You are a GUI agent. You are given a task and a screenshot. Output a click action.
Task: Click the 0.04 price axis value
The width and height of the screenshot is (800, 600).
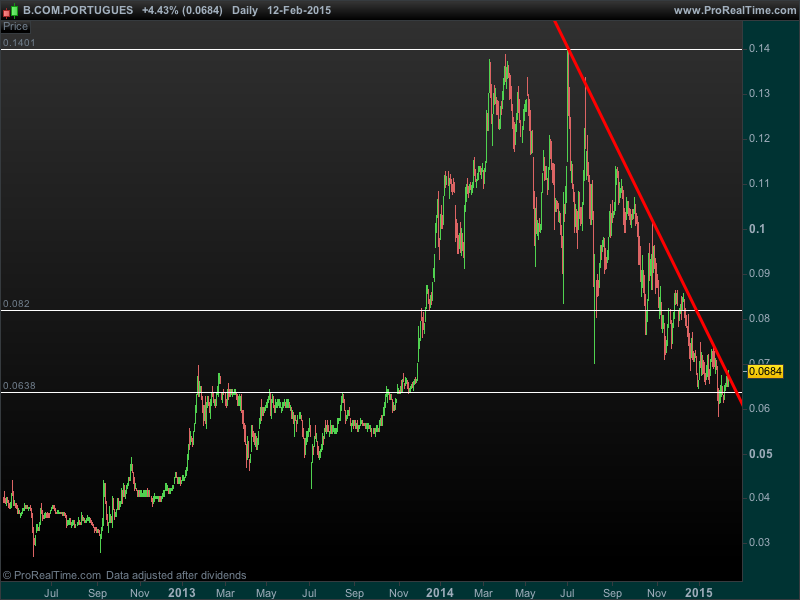tap(759, 497)
